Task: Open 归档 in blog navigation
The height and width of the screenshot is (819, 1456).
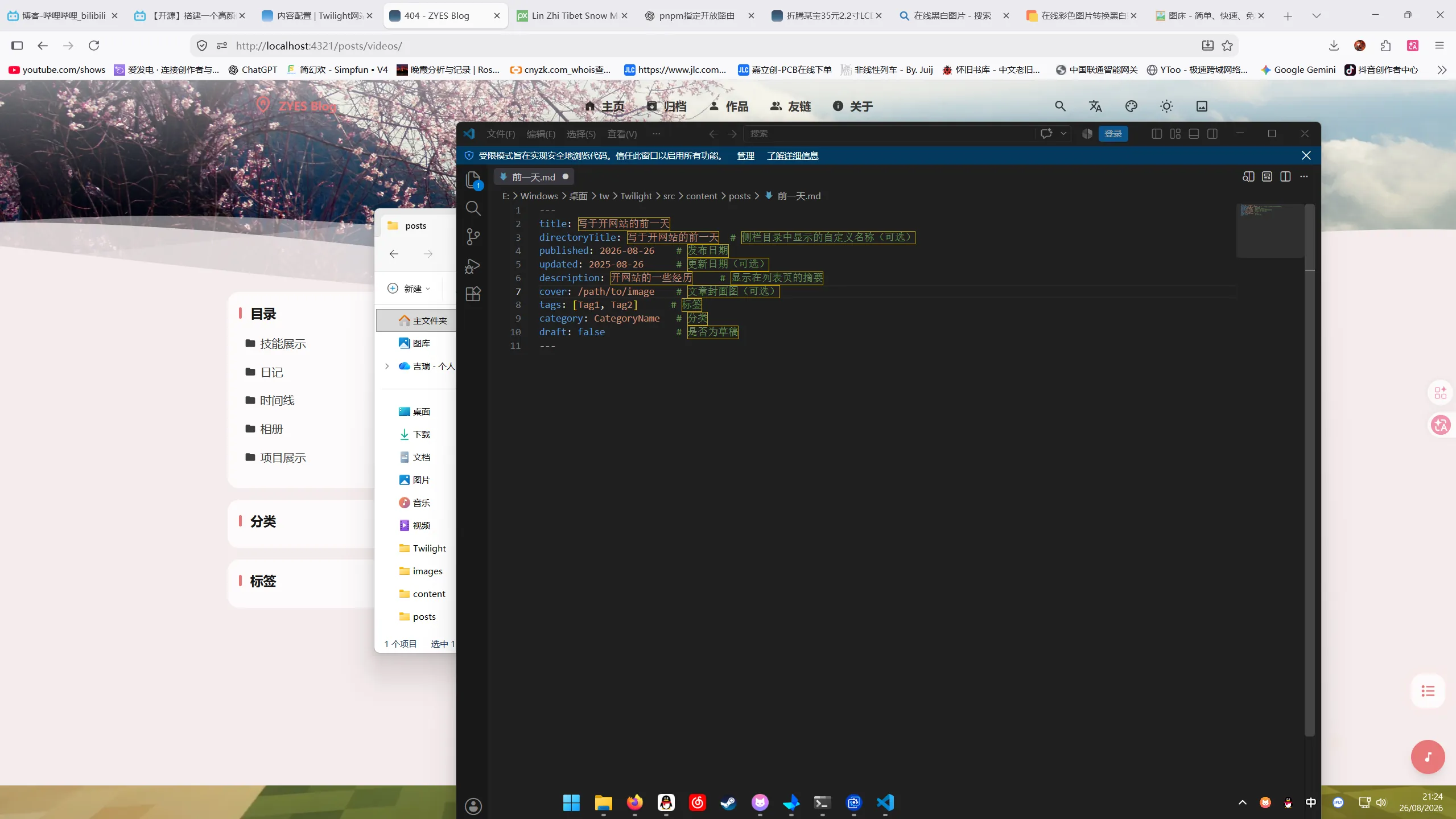Action: coord(667,106)
